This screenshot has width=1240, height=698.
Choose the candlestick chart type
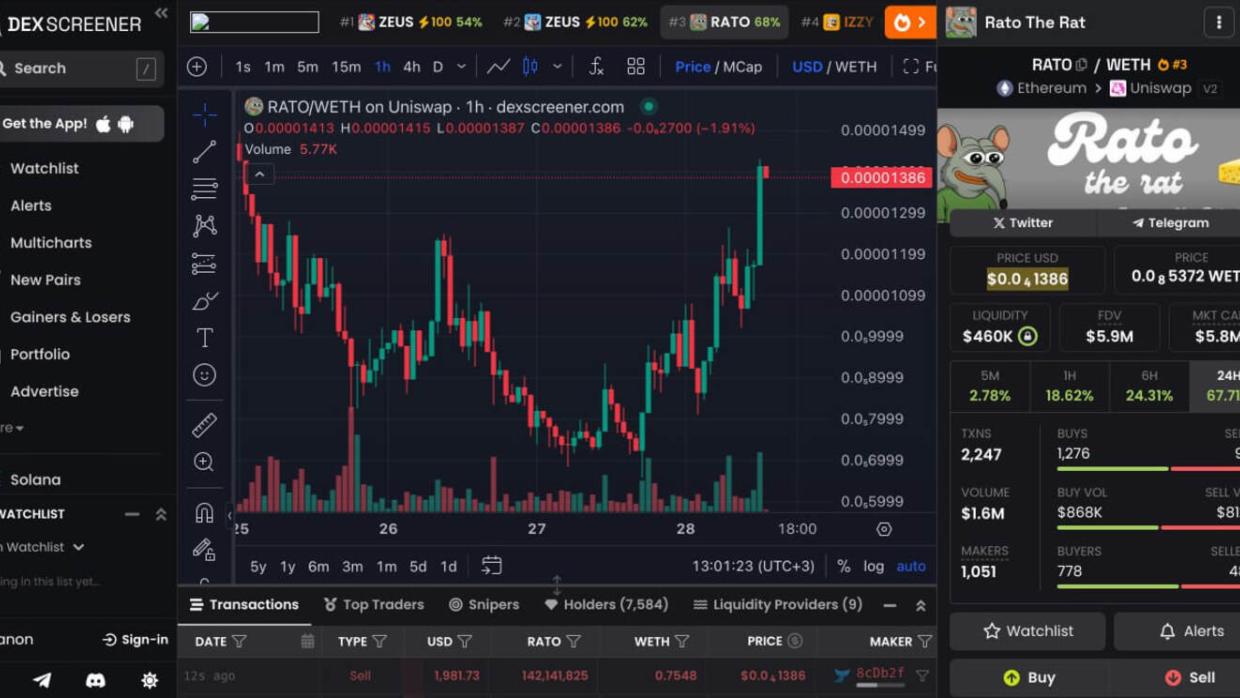531,67
